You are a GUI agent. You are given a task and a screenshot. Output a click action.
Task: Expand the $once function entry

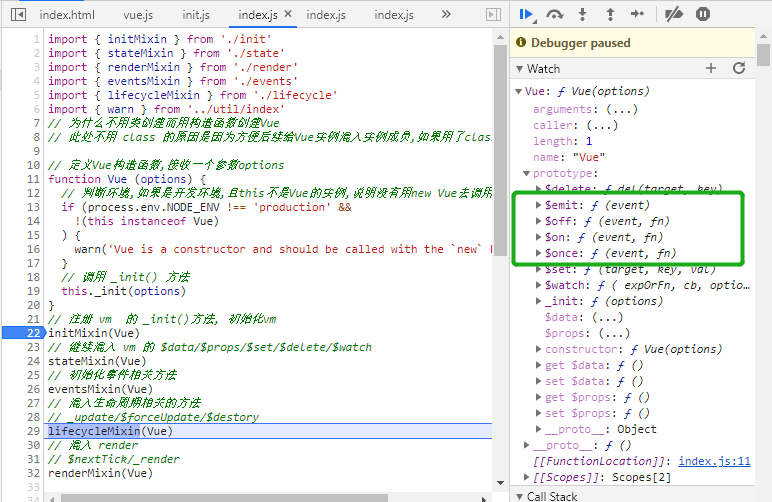[x=538, y=253]
